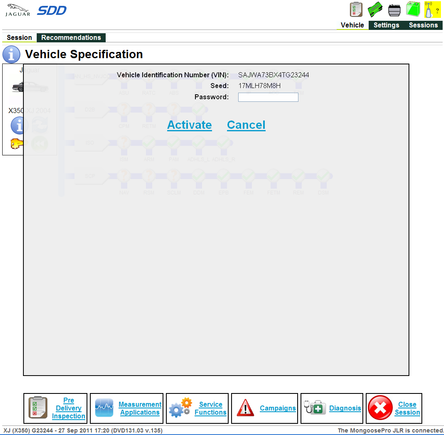Open the Recommendations tab

[71, 37]
